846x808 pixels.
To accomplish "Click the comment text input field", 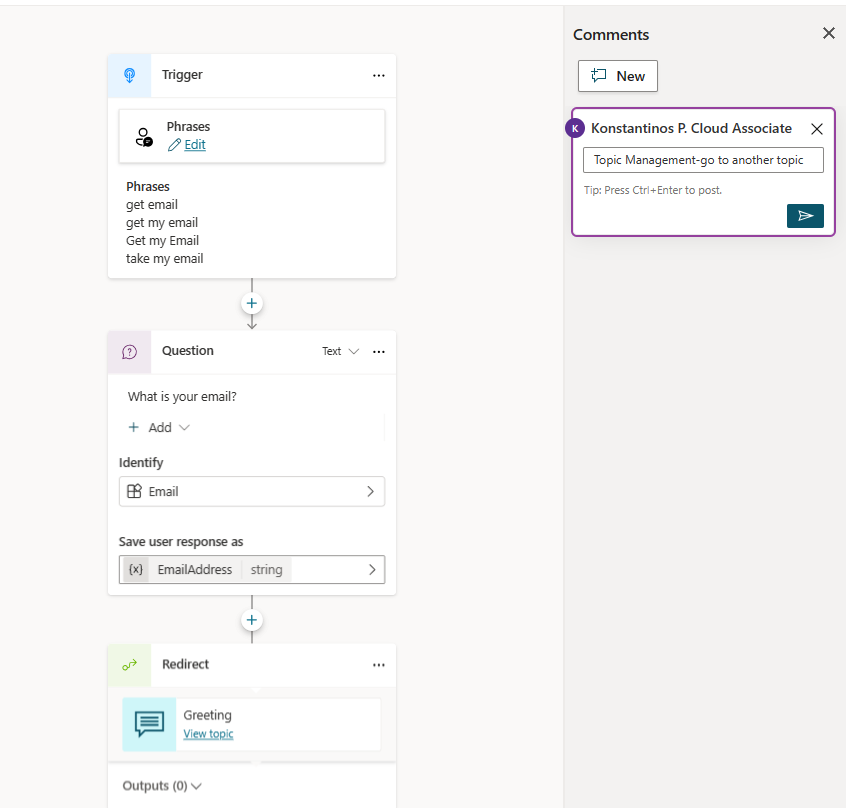I will pyautogui.click(x=703, y=160).
